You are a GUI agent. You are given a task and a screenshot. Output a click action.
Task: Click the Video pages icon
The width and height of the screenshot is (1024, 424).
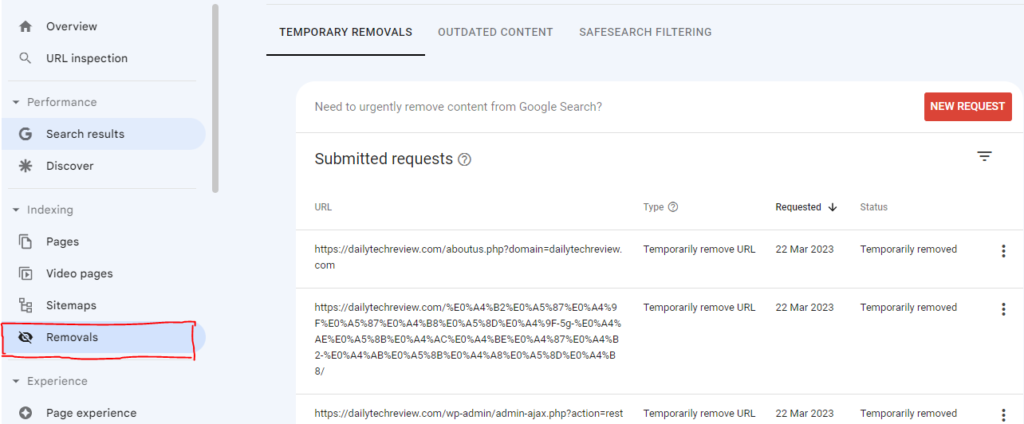(x=26, y=273)
